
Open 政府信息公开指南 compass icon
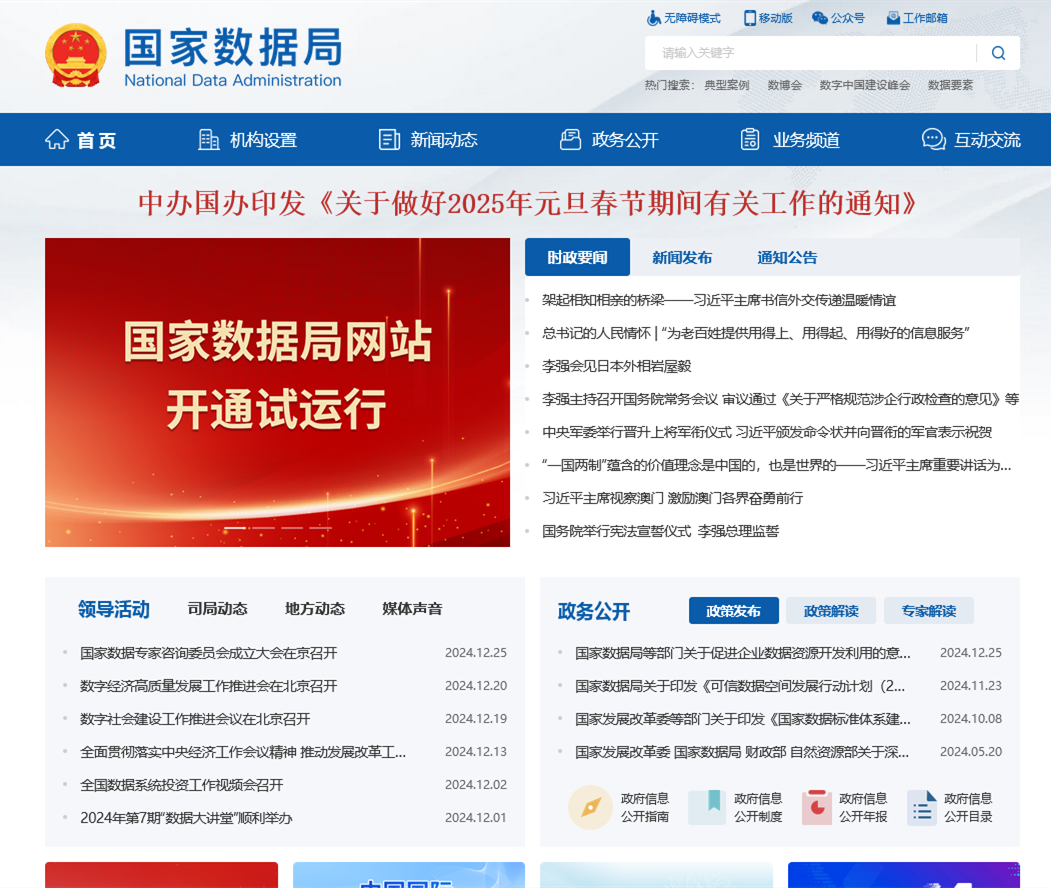tap(591, 807)
